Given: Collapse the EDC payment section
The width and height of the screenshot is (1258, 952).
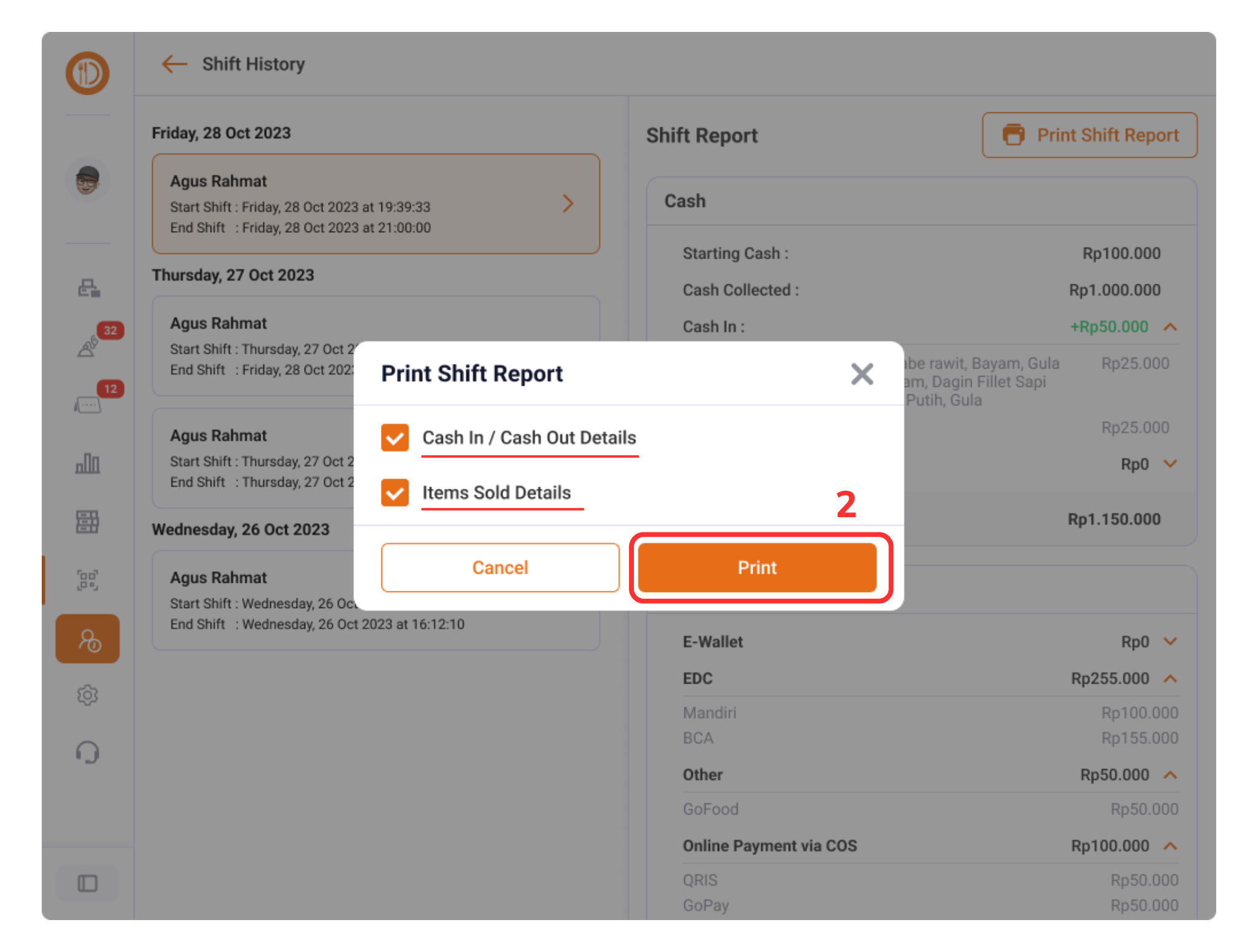Looking at the screenshot, I should click(1170, 678).
